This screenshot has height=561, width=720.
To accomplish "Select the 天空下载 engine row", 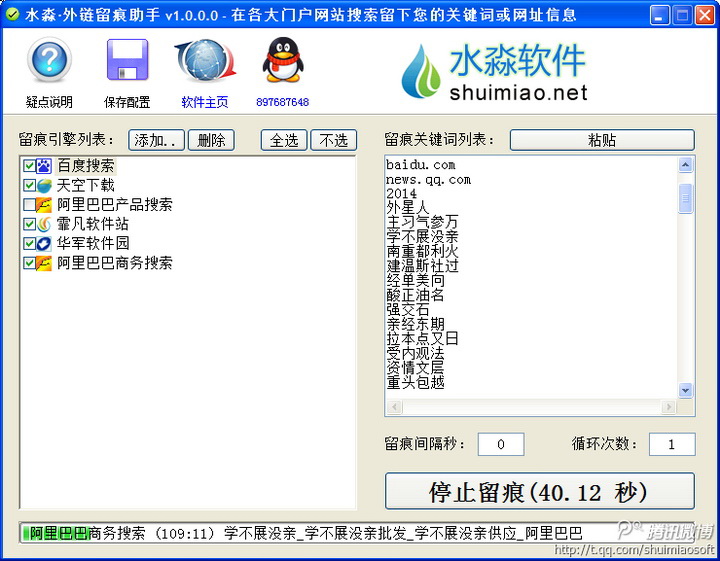I will 85,185.
